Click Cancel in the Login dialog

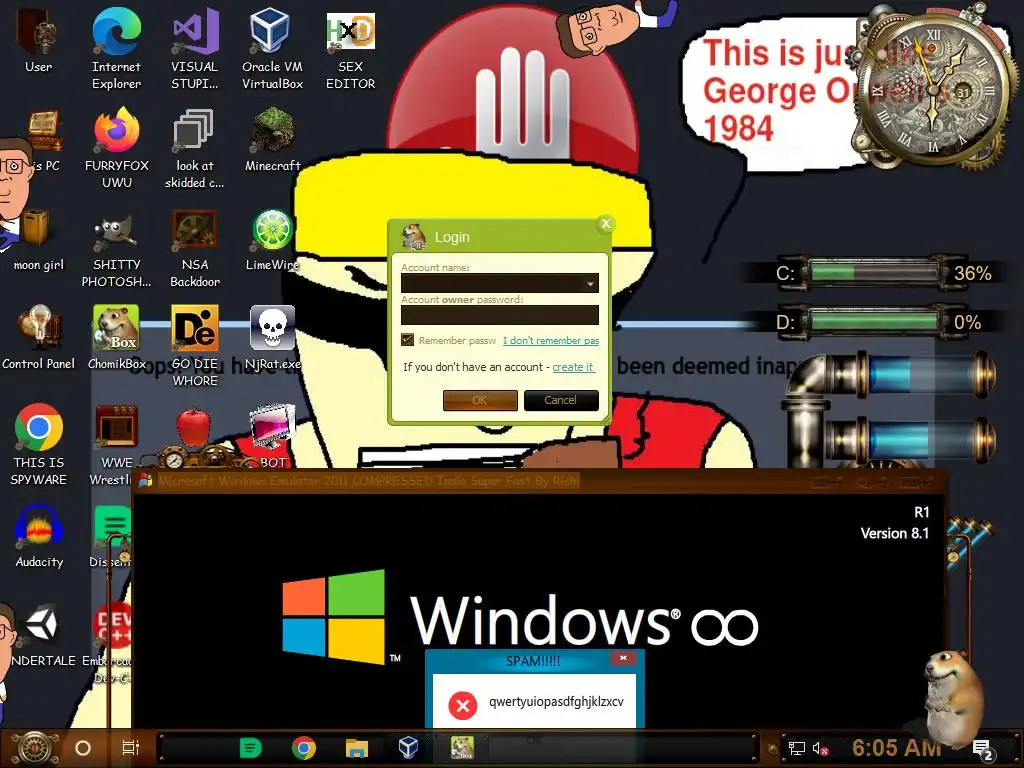pyautogui.click(x=561, y=400)
